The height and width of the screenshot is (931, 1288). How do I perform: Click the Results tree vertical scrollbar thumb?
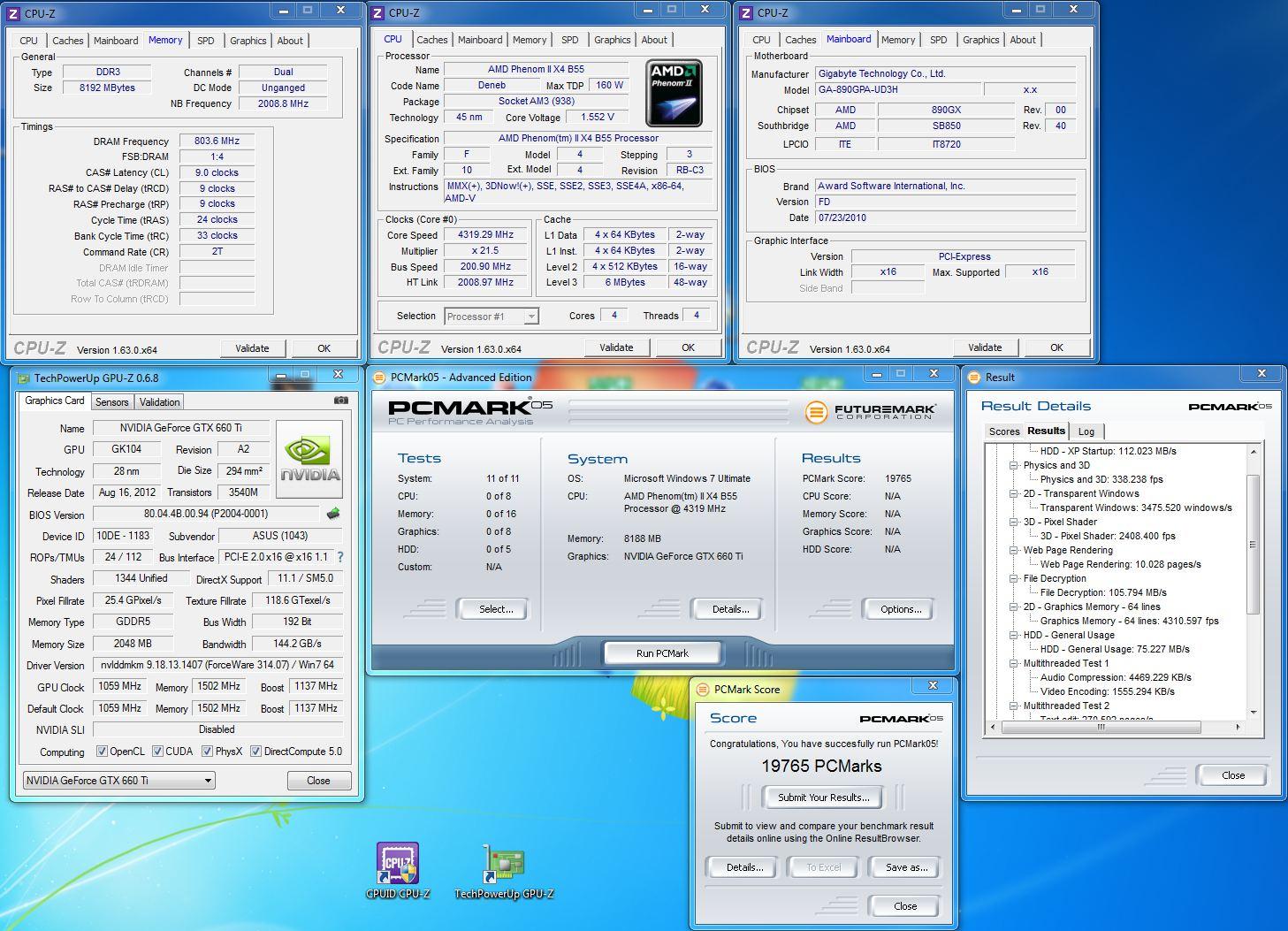tap(1253, 544)
